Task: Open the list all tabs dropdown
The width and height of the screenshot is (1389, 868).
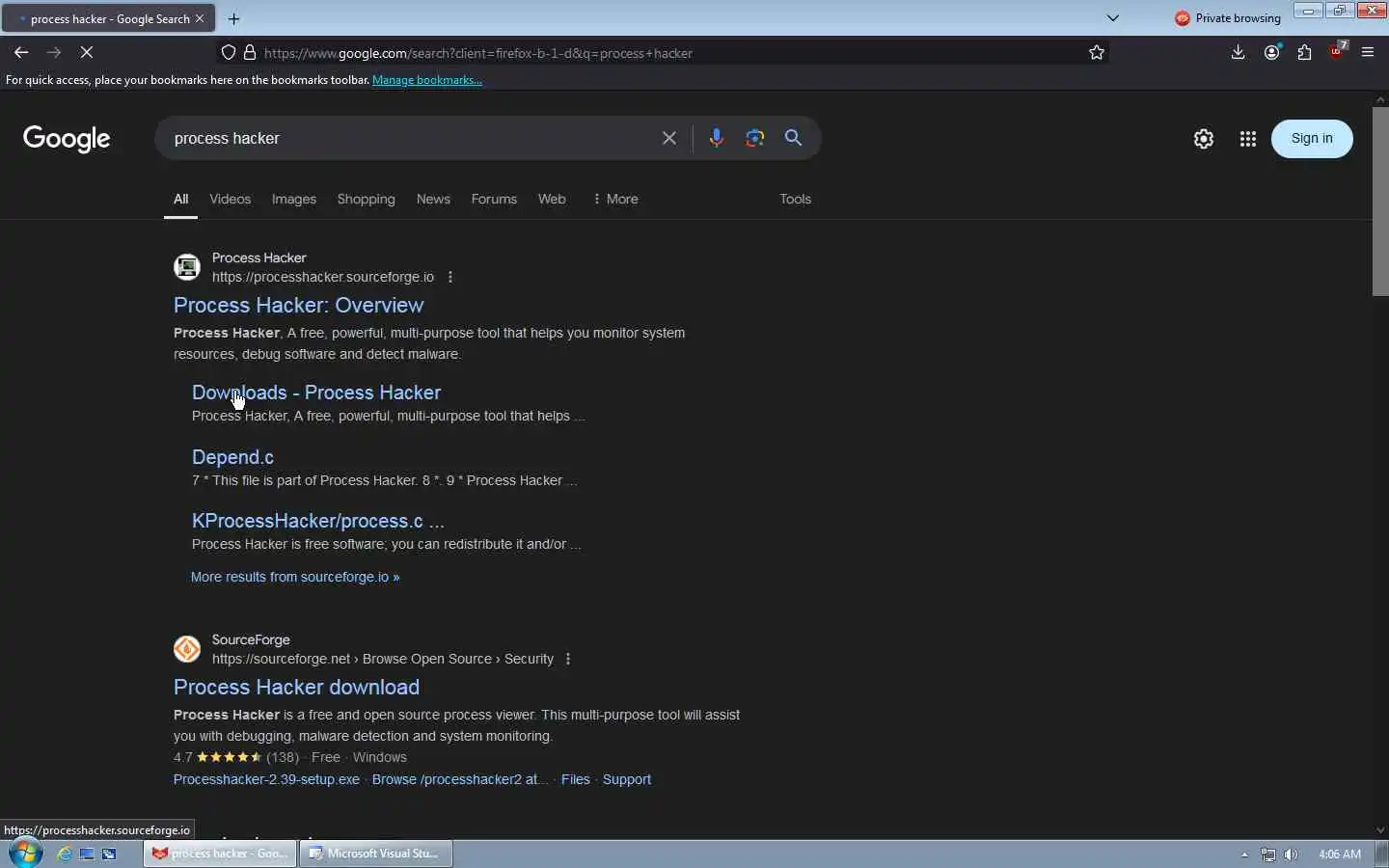Action: click(1112, 18)
